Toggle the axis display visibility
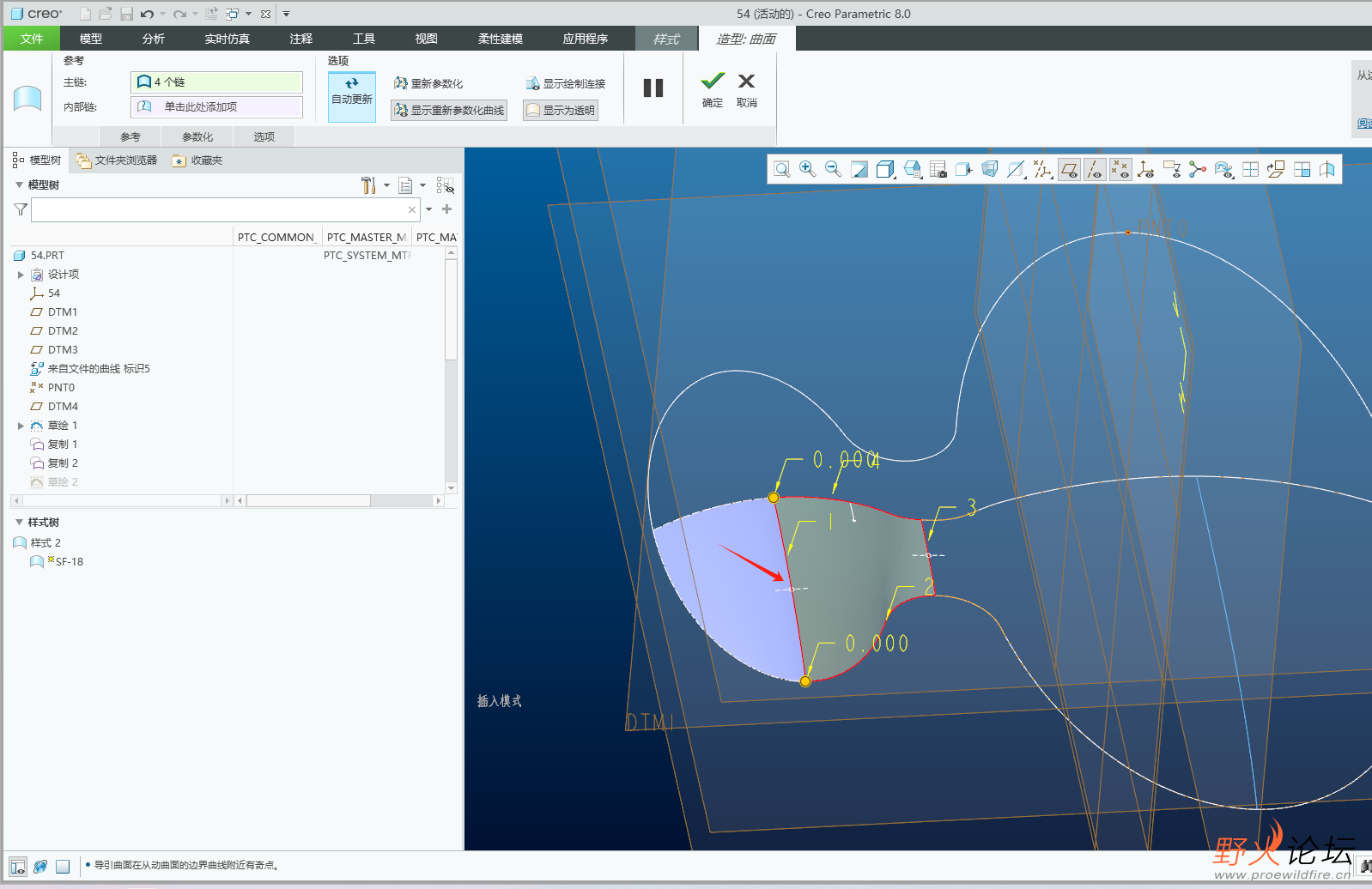Image resolution: width=1372 pixels, height=889 pixels. 1095,169
